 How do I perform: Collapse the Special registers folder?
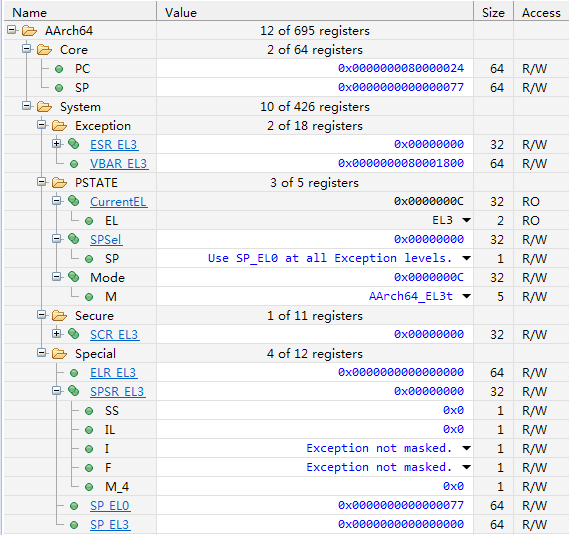41,352
